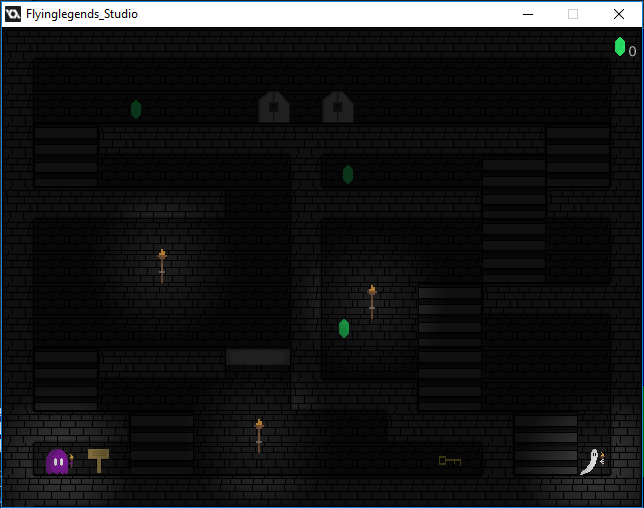
Task: Click the golden key on the floor
Action: tap(450, 461)
